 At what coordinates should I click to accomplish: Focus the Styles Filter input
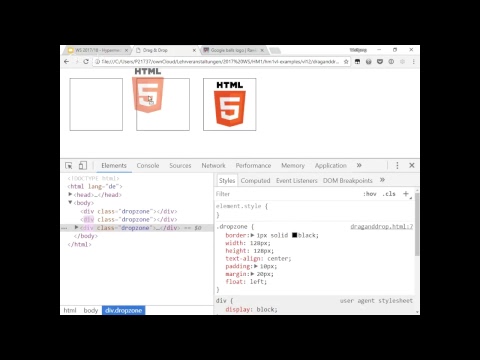287,194
